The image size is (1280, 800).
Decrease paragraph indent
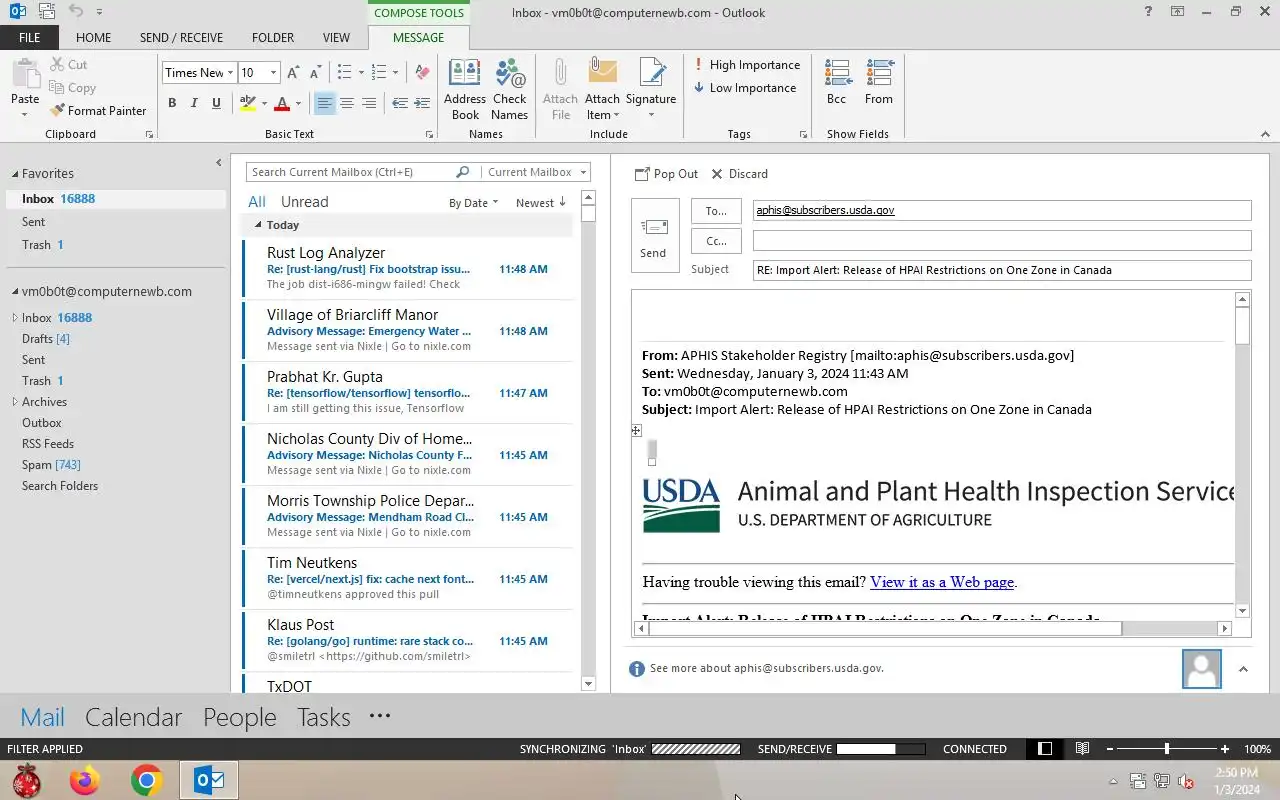[x=399, y=103]
